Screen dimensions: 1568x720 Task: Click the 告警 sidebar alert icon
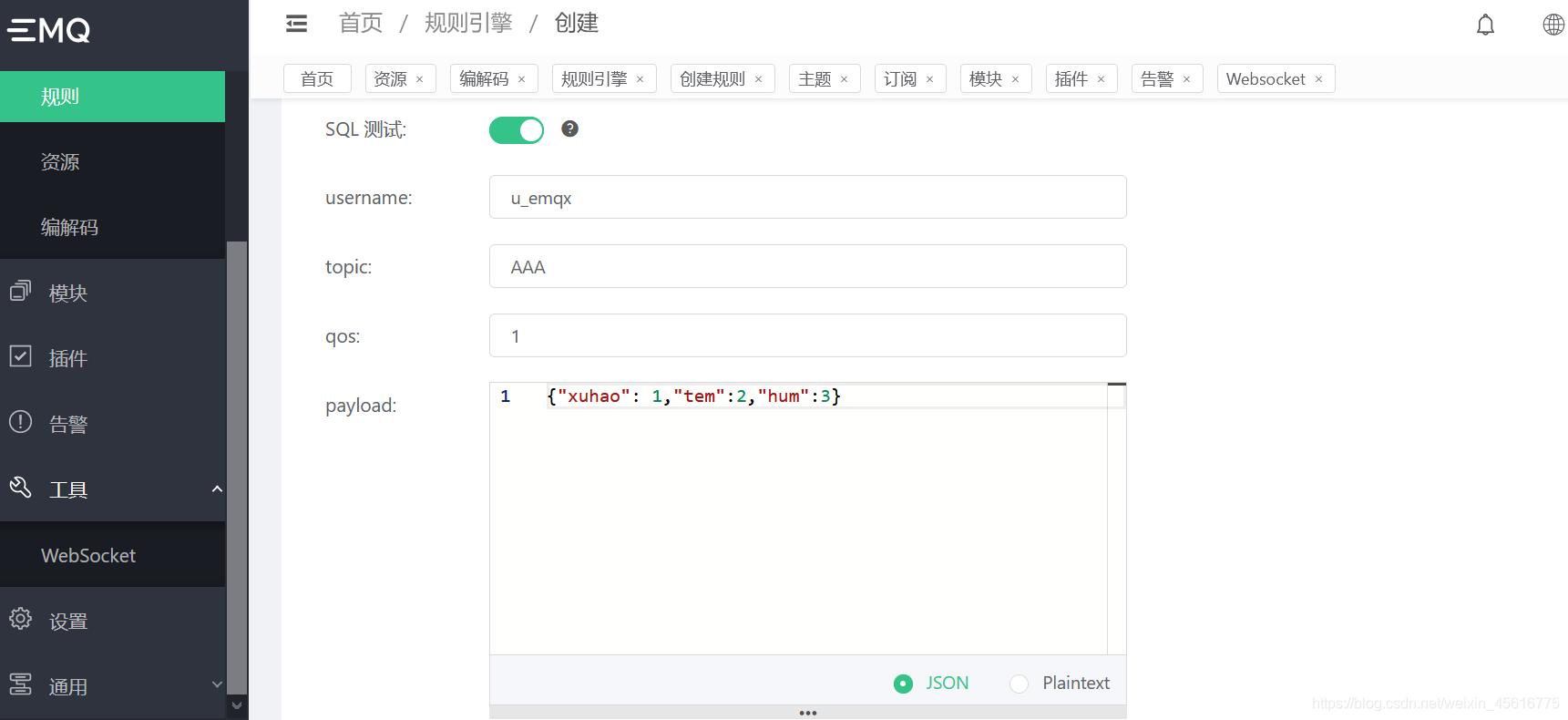(20, 422)
